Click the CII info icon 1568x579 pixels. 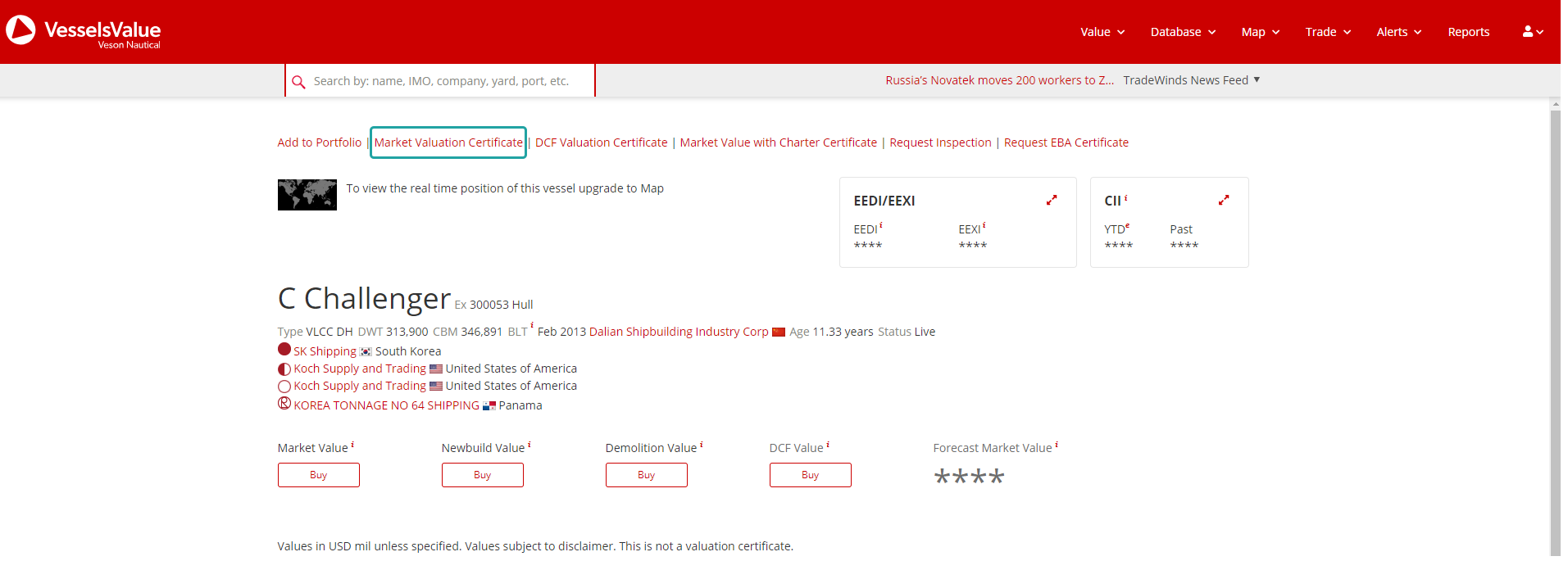pyautogui.click(x=1126, y=198)
